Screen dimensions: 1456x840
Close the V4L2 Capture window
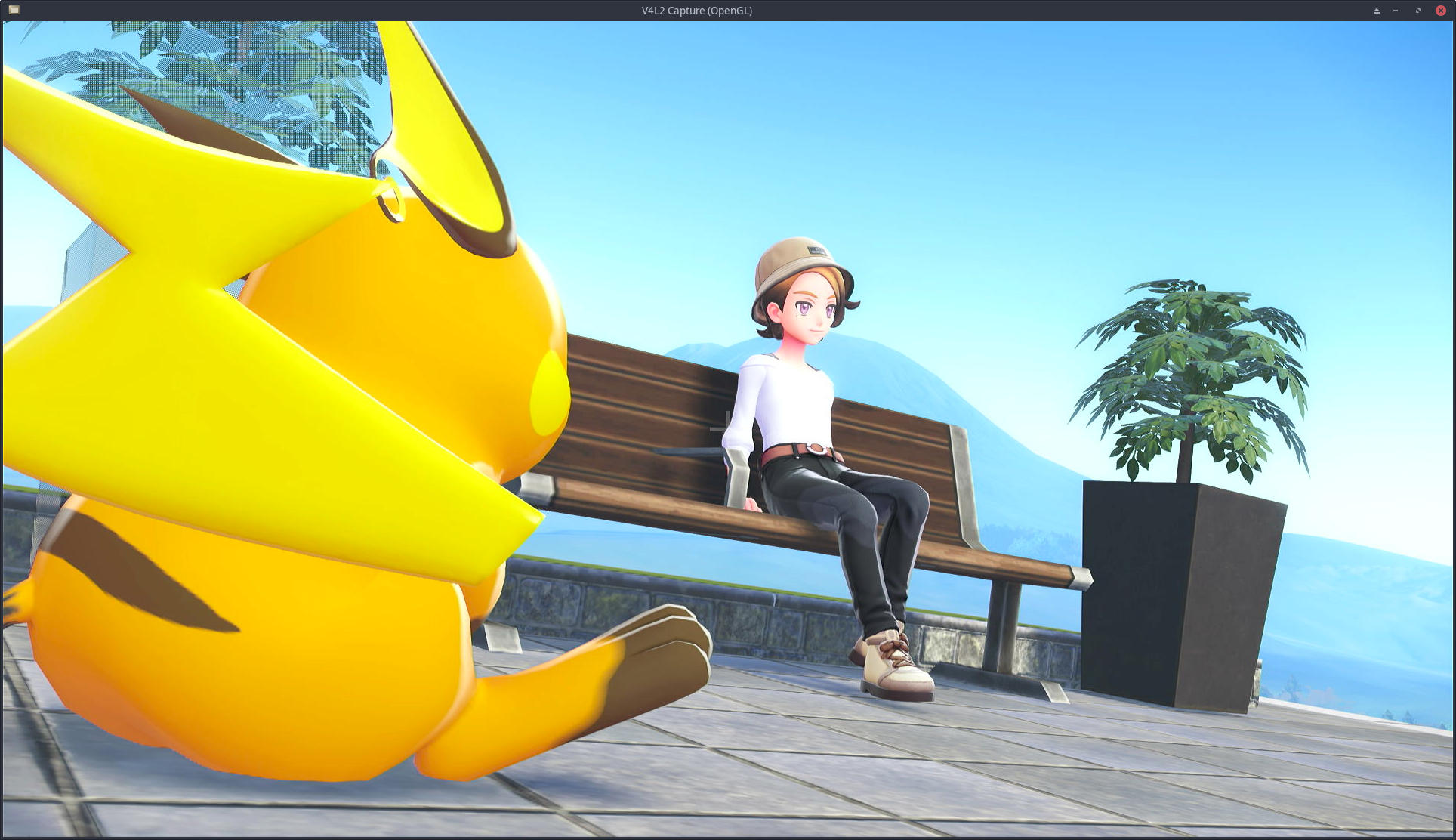pyautogui.click(x=1440, y=11)
